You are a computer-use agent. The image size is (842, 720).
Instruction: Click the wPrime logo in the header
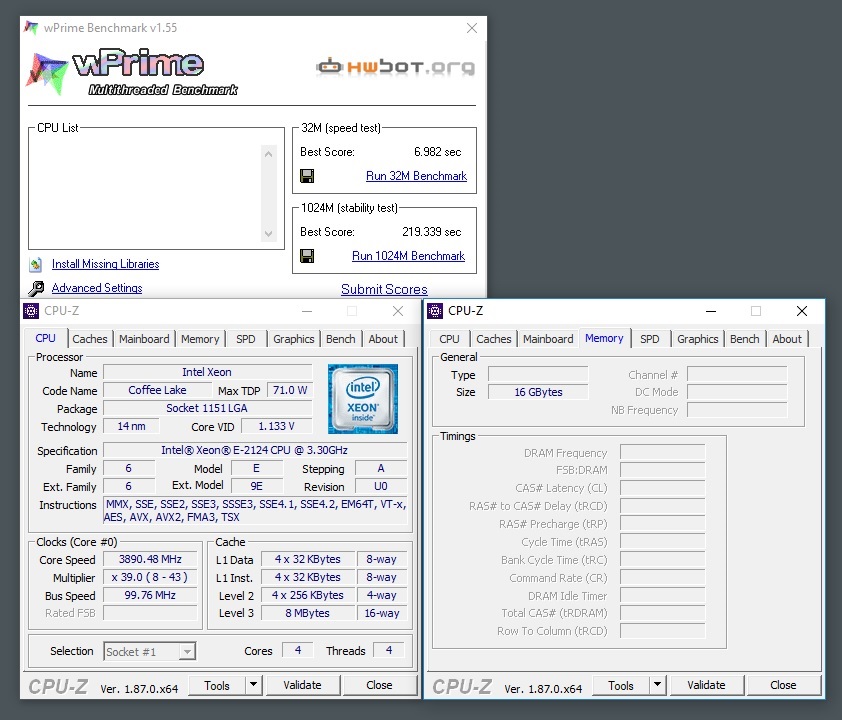(x=133, y=72)
